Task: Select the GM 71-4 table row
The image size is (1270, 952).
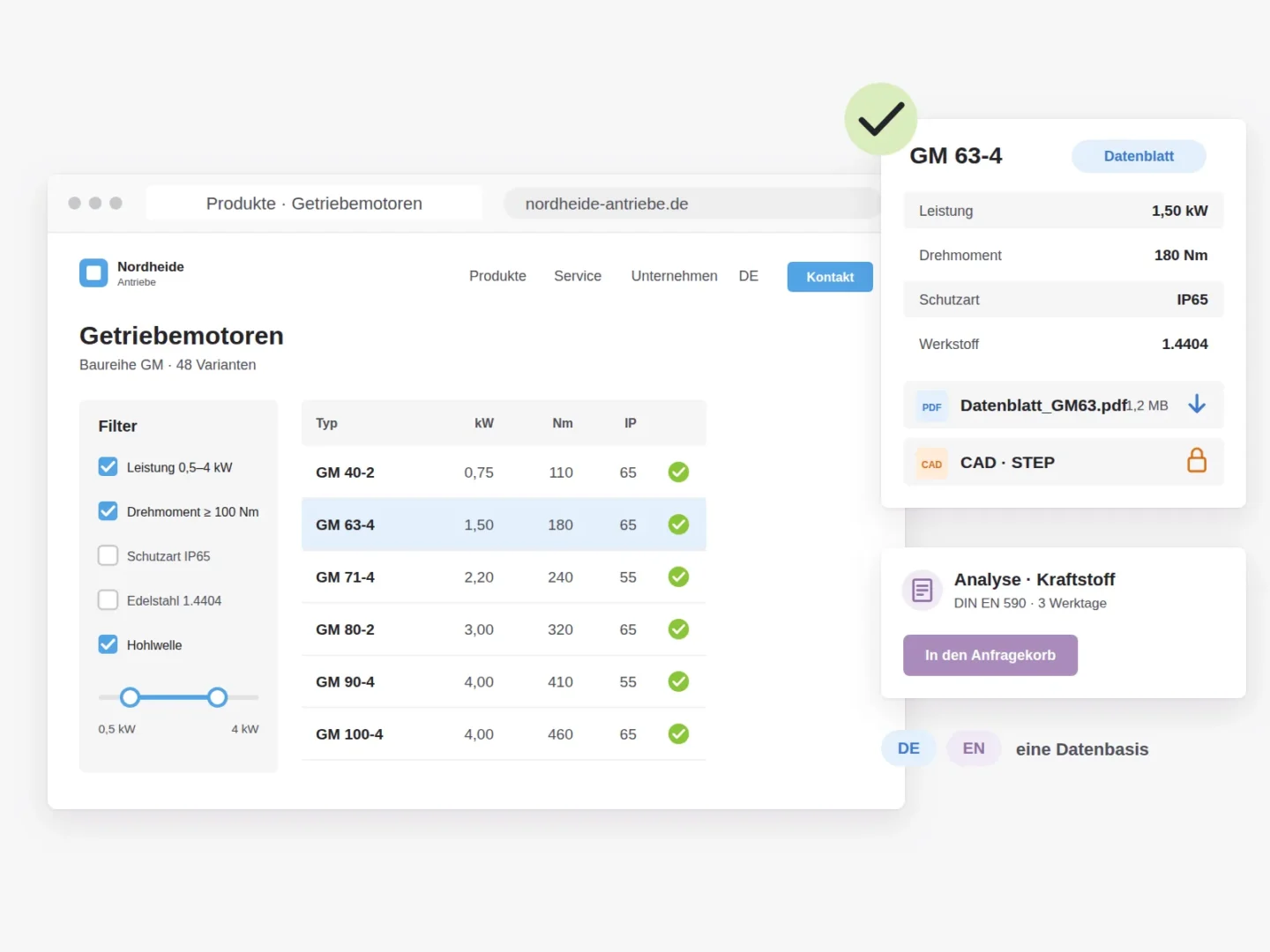Action: tap(504, 577)
